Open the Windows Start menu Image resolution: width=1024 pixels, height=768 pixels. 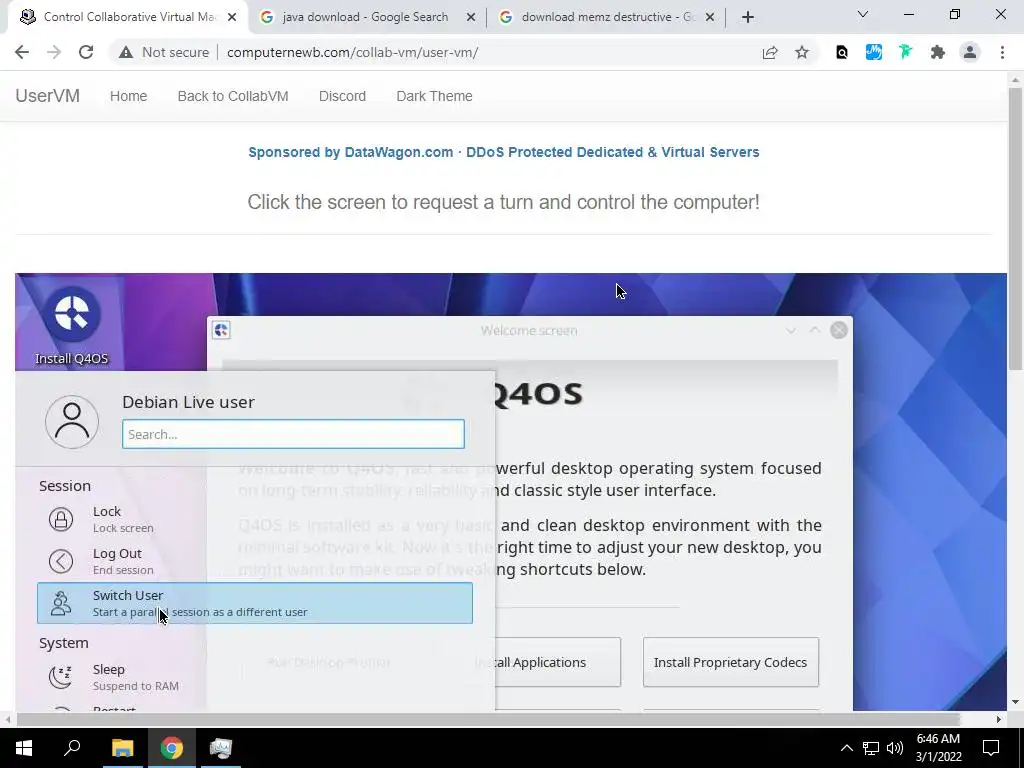point(24,748)
